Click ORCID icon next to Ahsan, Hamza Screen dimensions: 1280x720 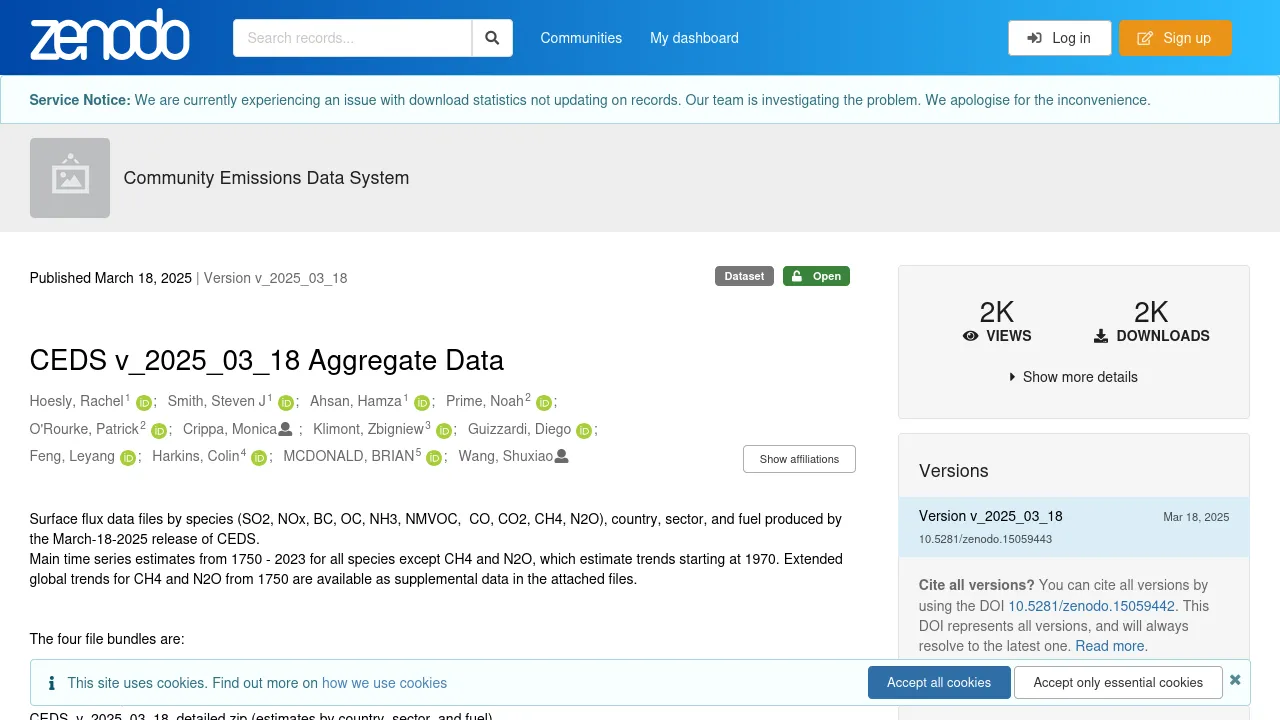[422, 403]
